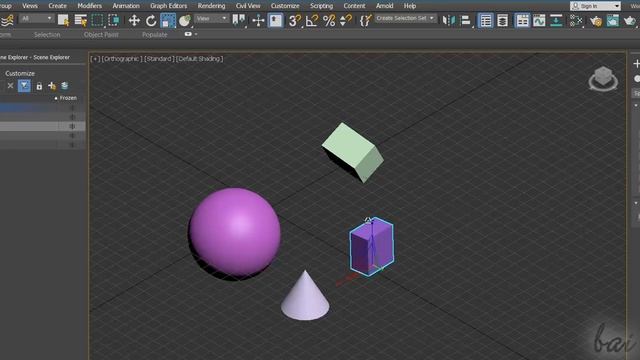Select the pale green box in viewport

(353, 152)
